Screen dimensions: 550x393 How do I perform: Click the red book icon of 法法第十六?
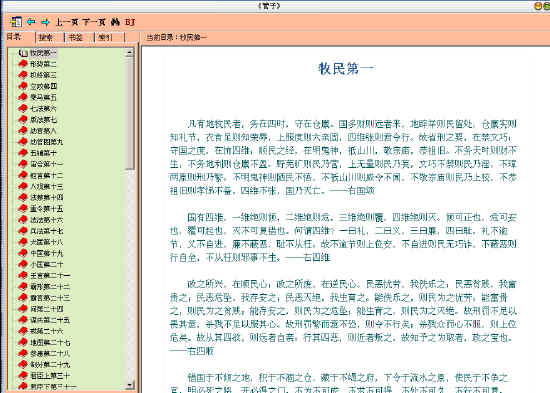[23, 220]
